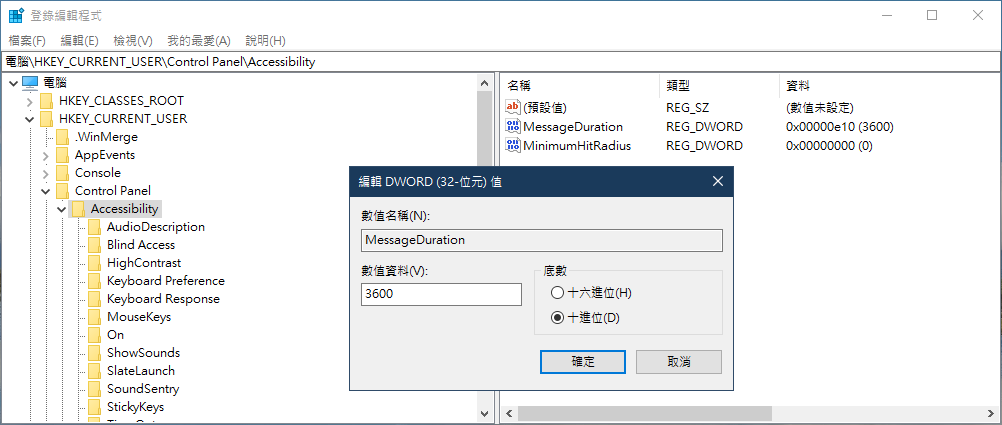Open the 我的最愛(A) menu
Image resolution: width=1002 pixels, height=425 pixels.
coord(198,41)
